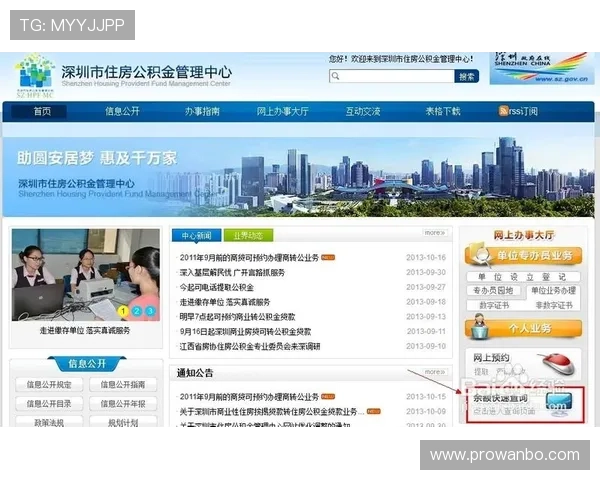This screenshot has height=480, width=600.
Task: Open notice 关于深圳市商业性住房按揭贷款转住房公积金贷款业务
Action: 272,411
